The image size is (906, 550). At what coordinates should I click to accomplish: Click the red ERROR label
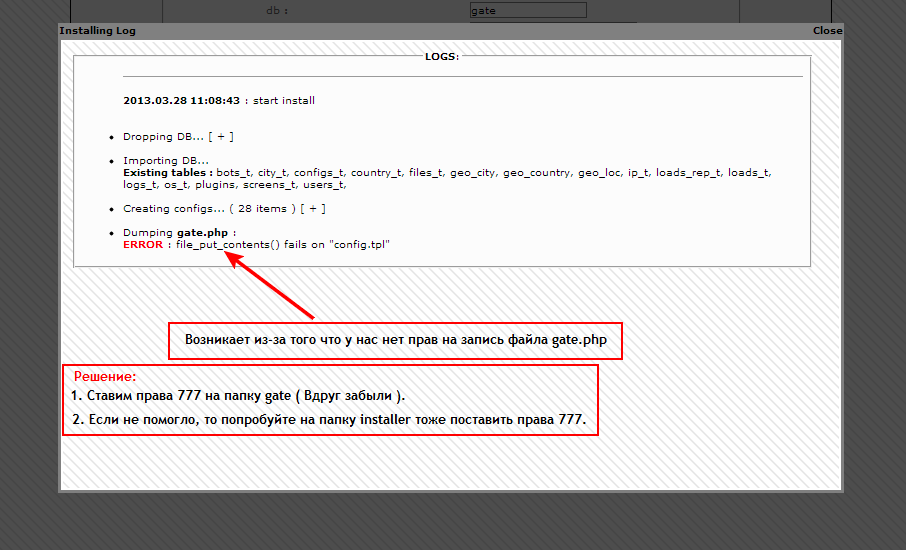(x=143, y=245)
